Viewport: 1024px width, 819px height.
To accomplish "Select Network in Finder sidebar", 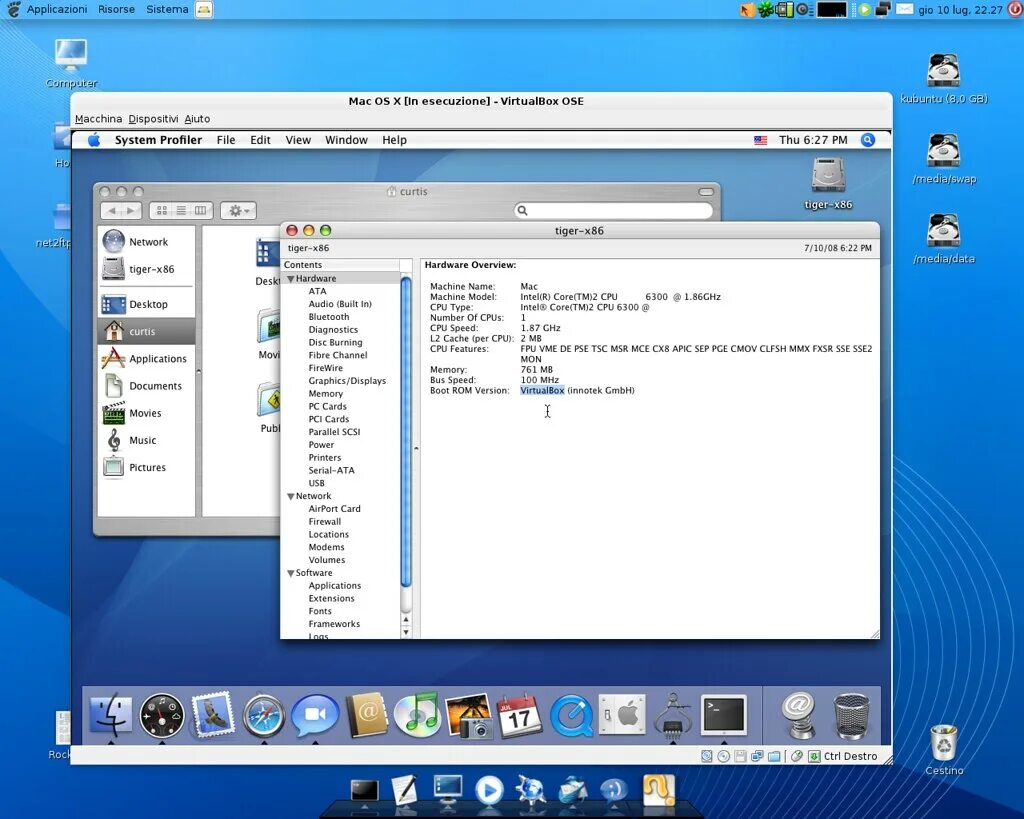I will [x=146, y=242].
